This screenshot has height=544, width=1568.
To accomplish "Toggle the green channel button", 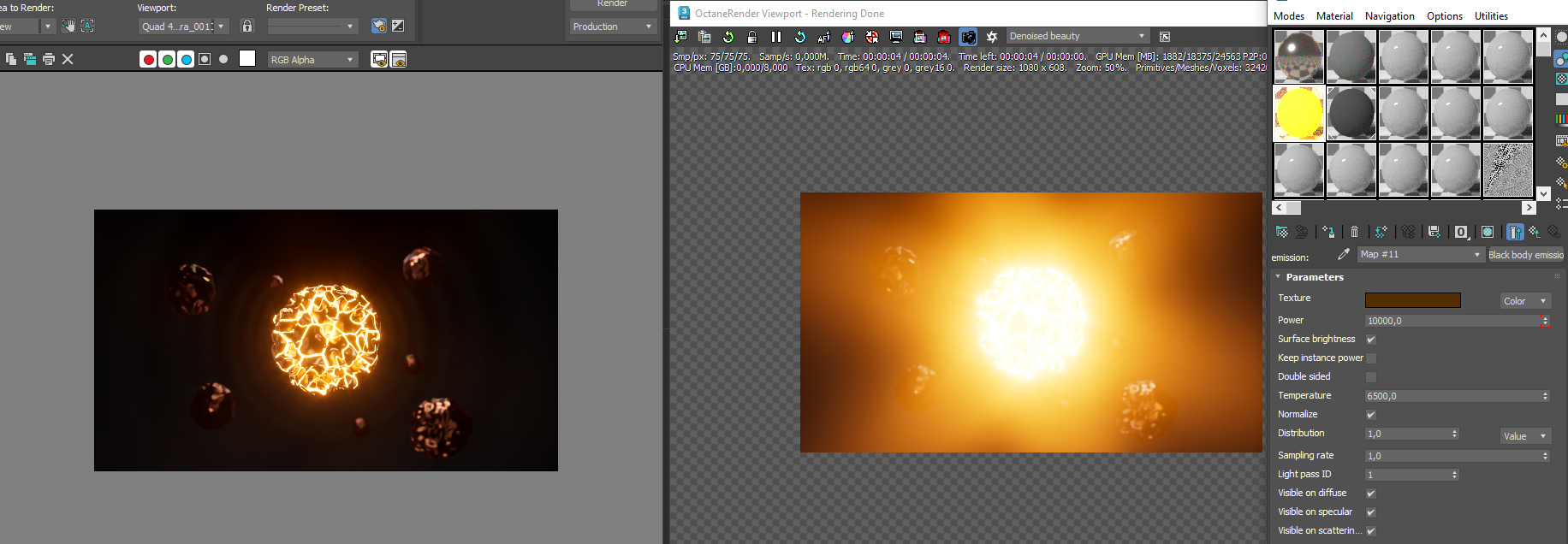I will [x=167, y=59].
